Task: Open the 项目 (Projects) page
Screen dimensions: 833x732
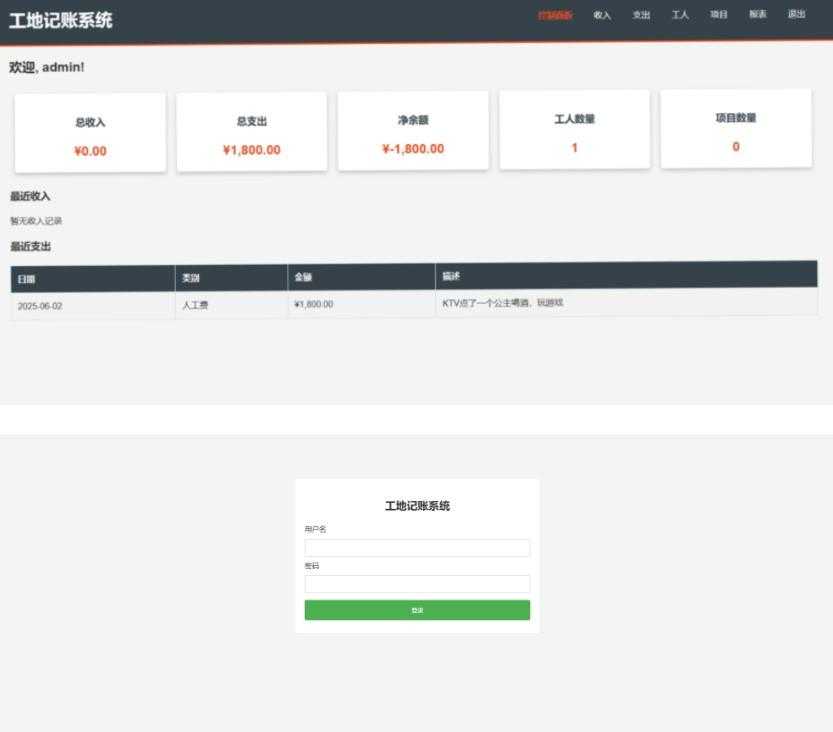Action: (x=717, y=15)
